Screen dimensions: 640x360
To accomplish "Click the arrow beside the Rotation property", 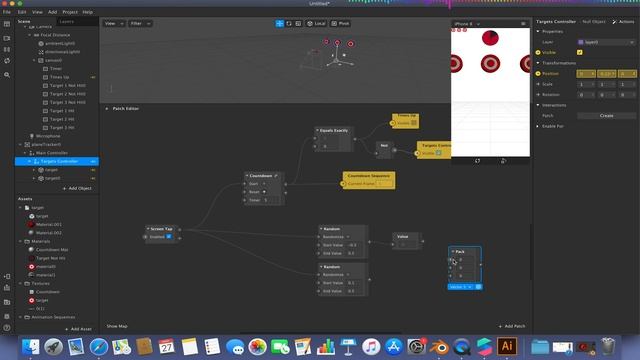I will pos(538,95).
